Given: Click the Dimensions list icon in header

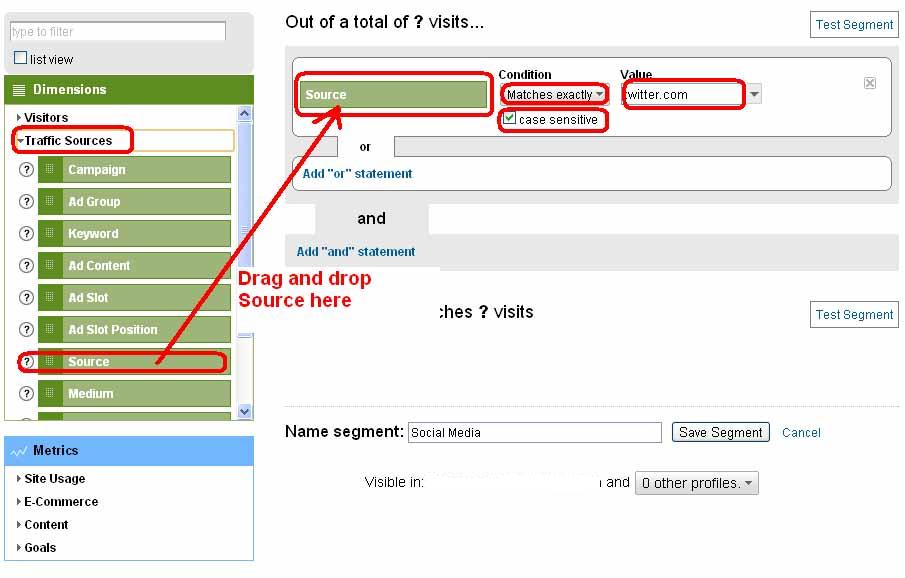Looking at the screenshot, I should click(x=19, y=90).
